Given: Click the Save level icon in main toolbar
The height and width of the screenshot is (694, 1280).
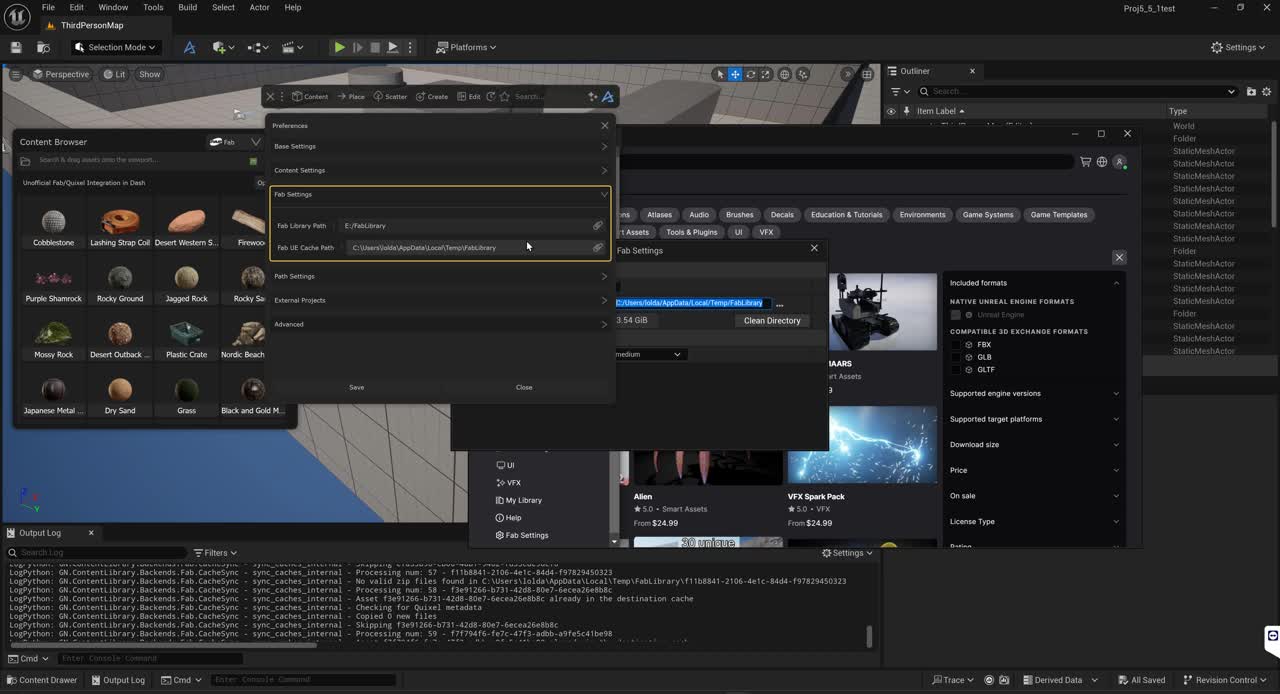Looking at the screenshot, I should point(16,47).
